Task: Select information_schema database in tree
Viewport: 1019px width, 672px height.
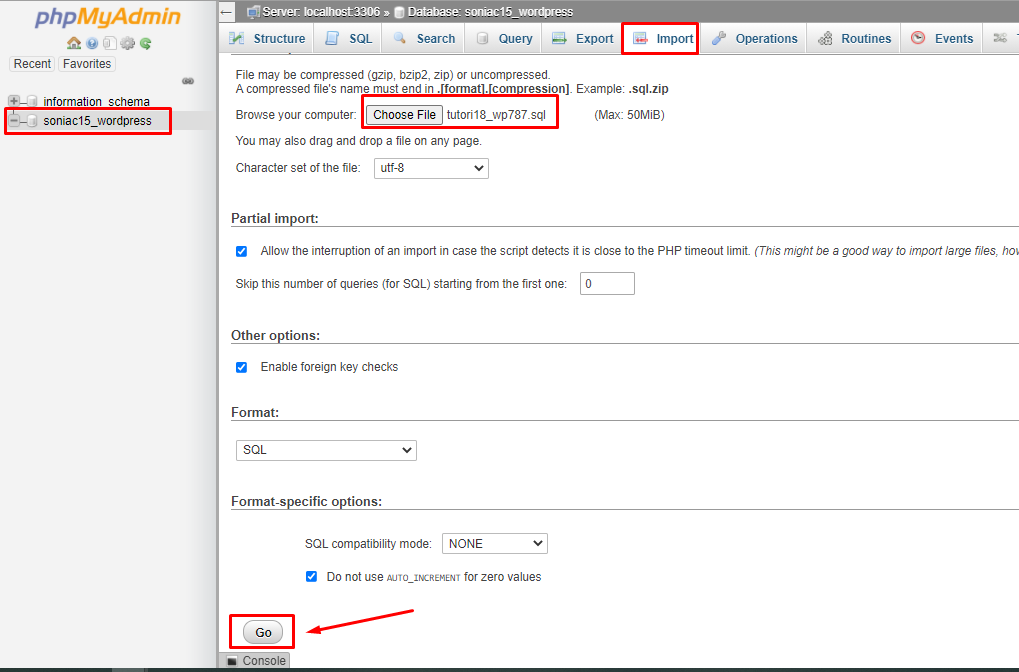Action: [96, 101]
